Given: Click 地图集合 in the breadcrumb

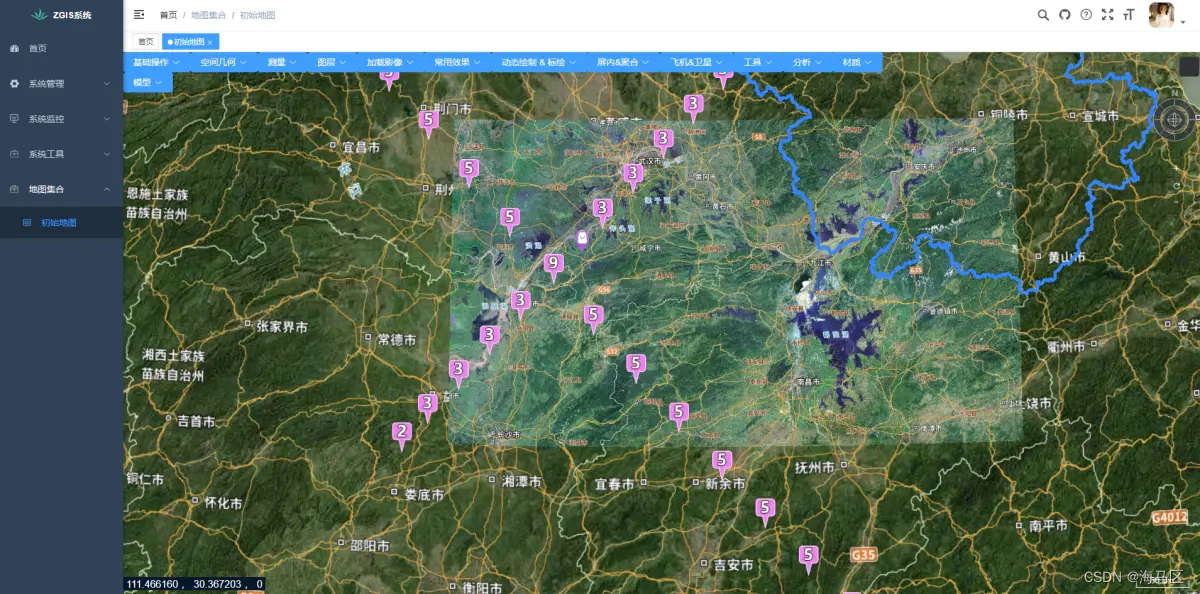Looking at the screenshot, I should (208, 15).
